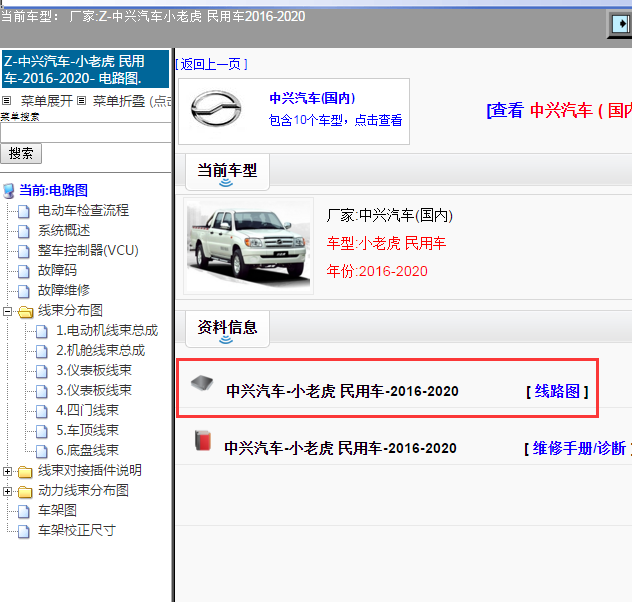Click the text 年份:2016-2020
The width and height of the screenshot is (632, 602).
pos(377,271)
